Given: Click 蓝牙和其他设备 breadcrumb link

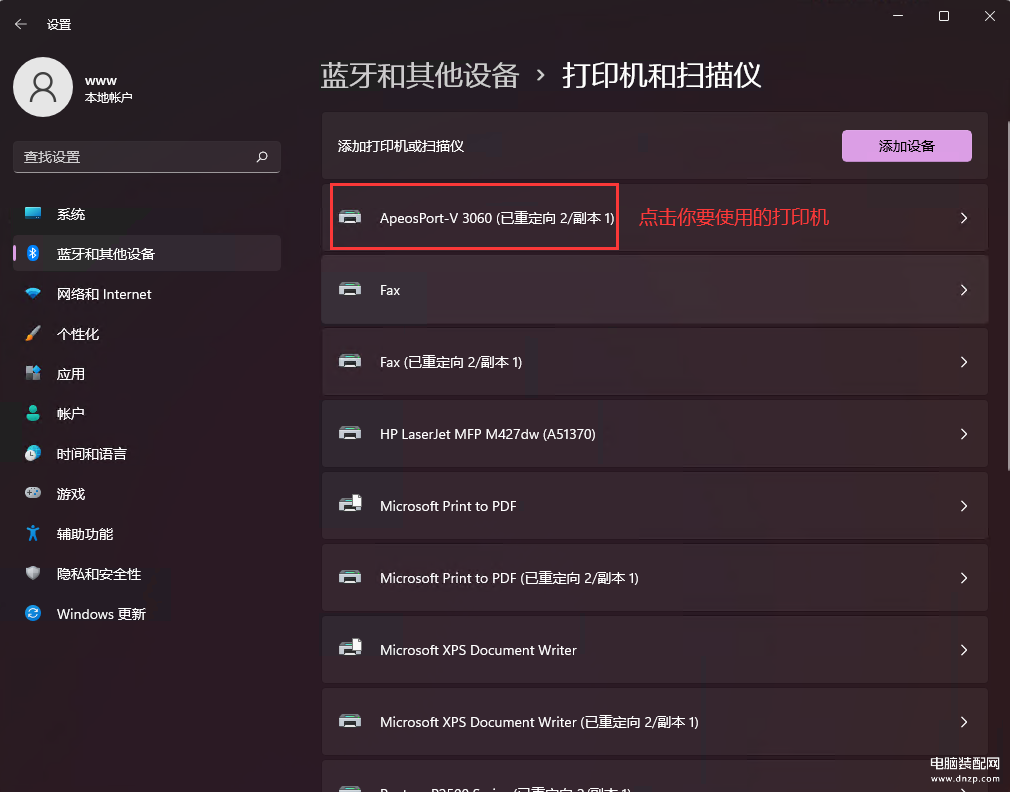Looking at the screenshot, I should pos(419,75).
